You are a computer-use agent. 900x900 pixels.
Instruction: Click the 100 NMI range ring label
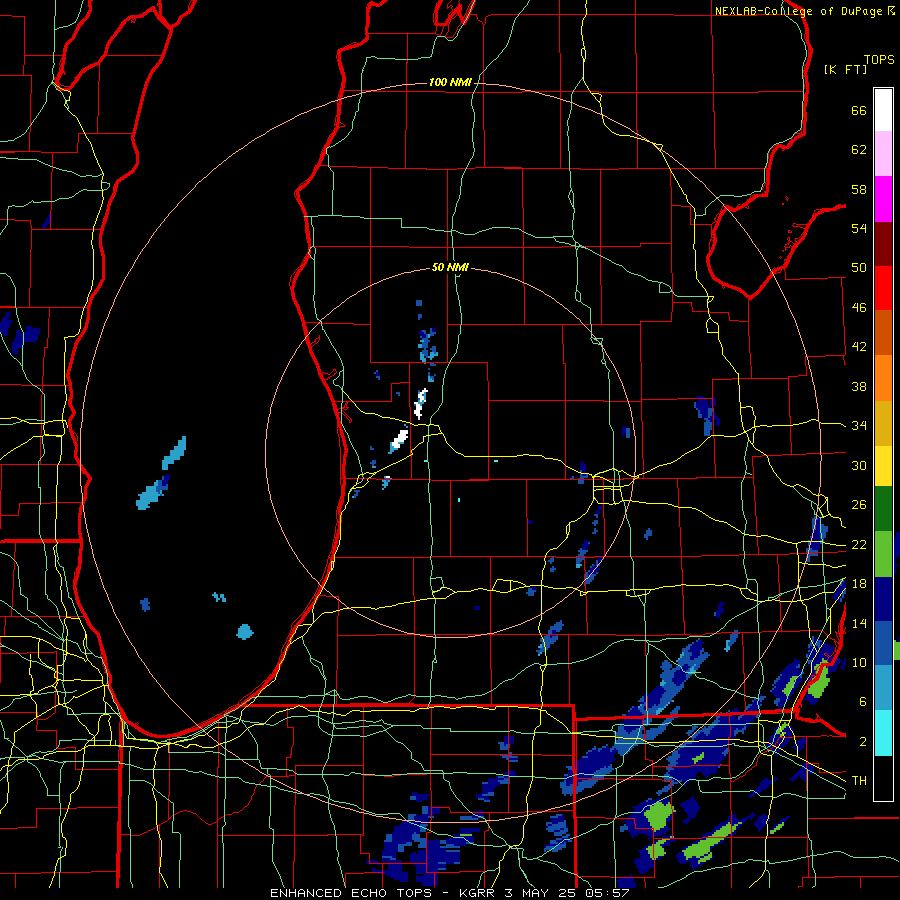point(450,83)
